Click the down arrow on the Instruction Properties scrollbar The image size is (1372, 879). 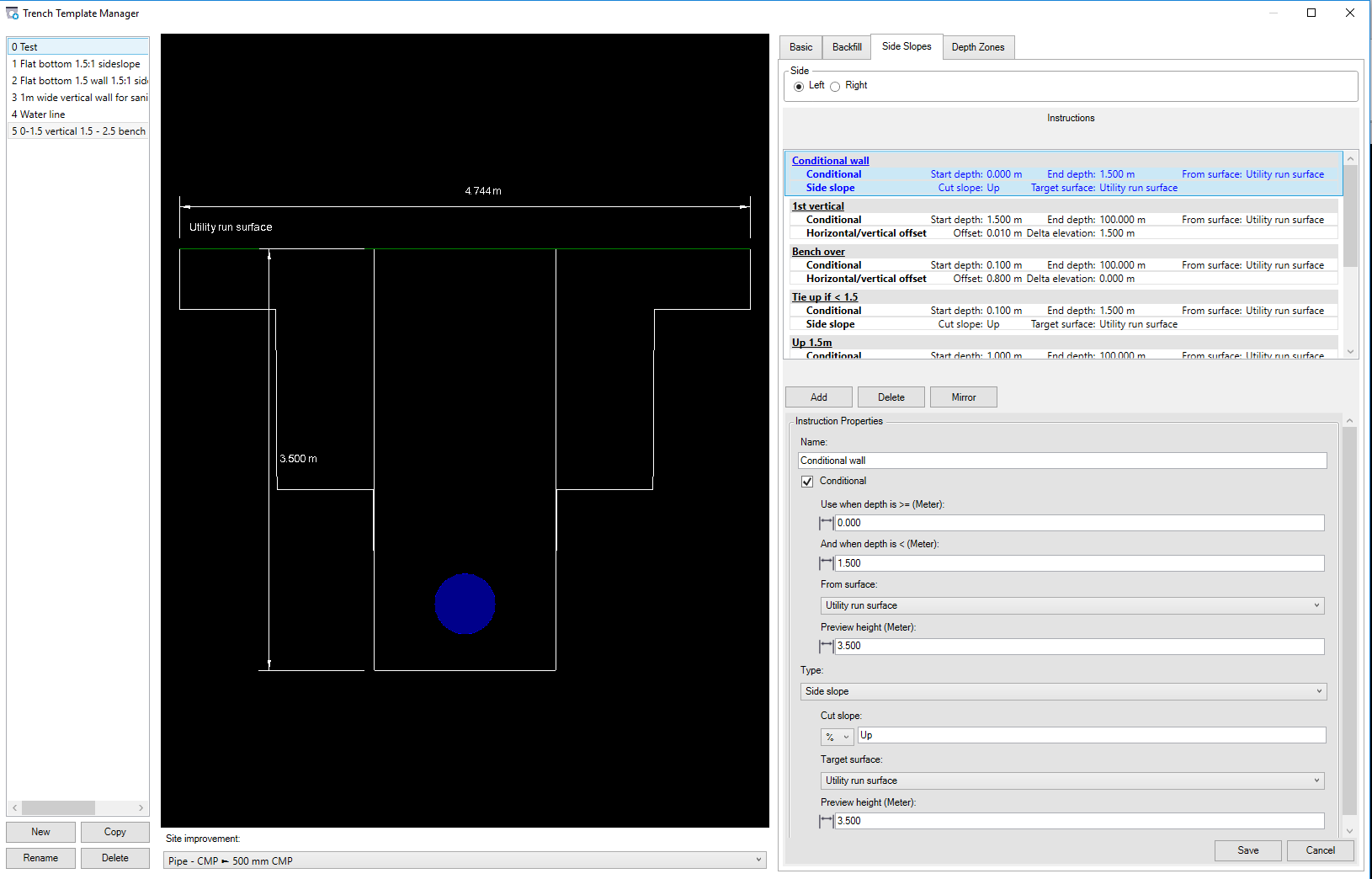coord(1350,830)
